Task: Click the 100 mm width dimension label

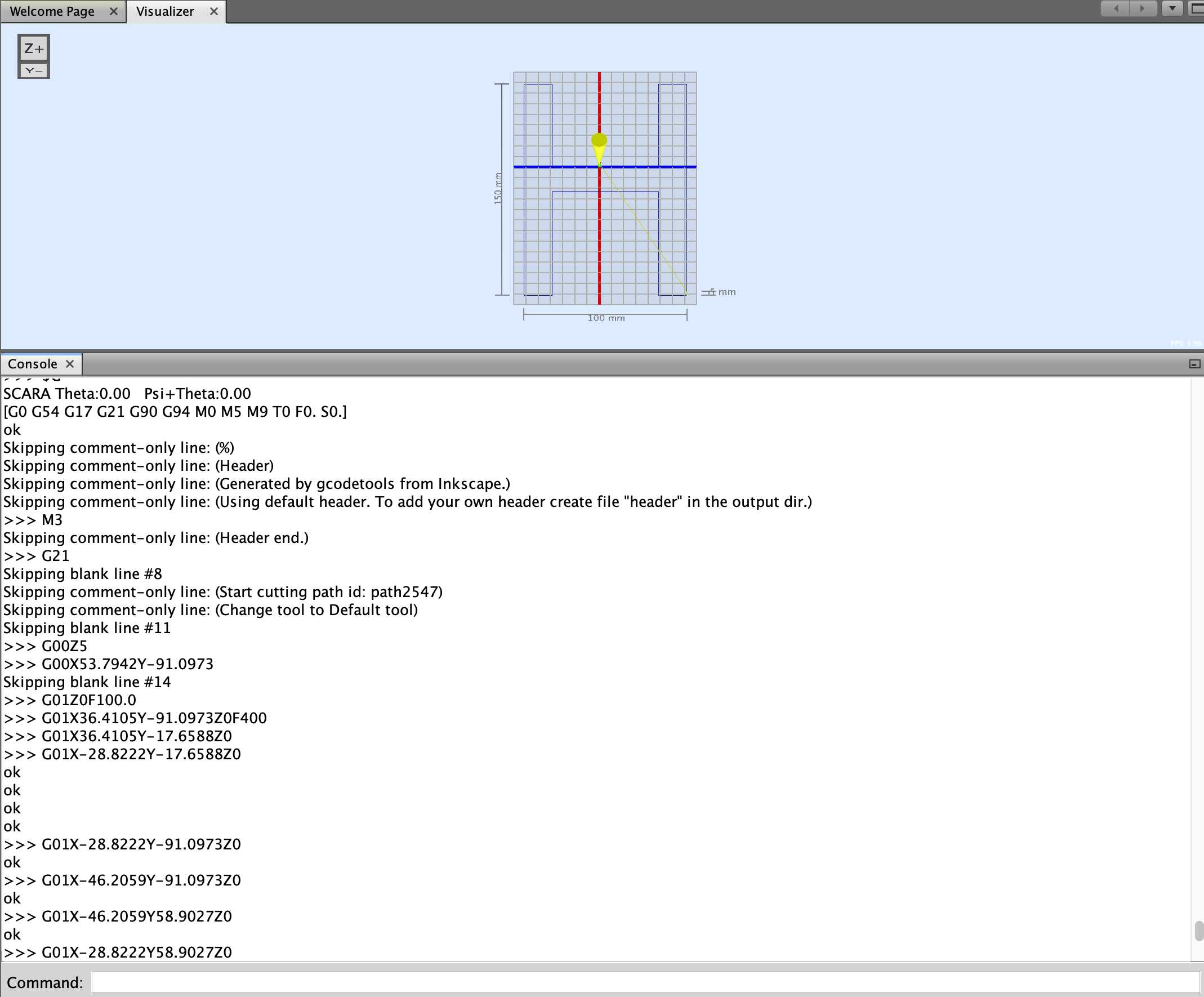Action: click(x=606, y=318)
